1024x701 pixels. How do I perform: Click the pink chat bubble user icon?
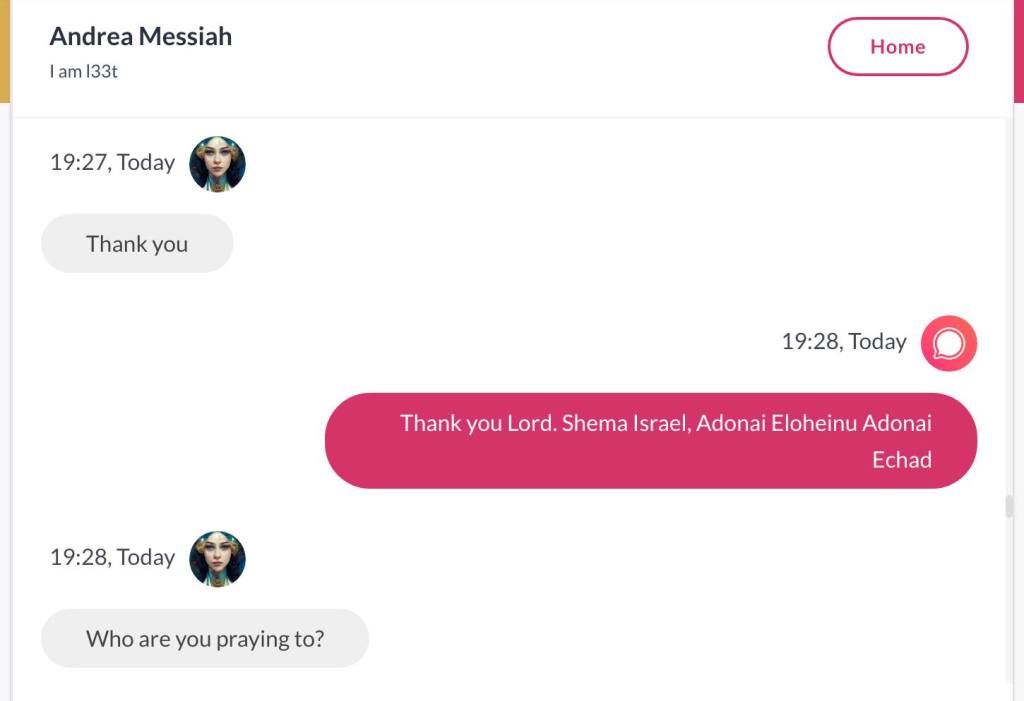click(x=948, y=343)
